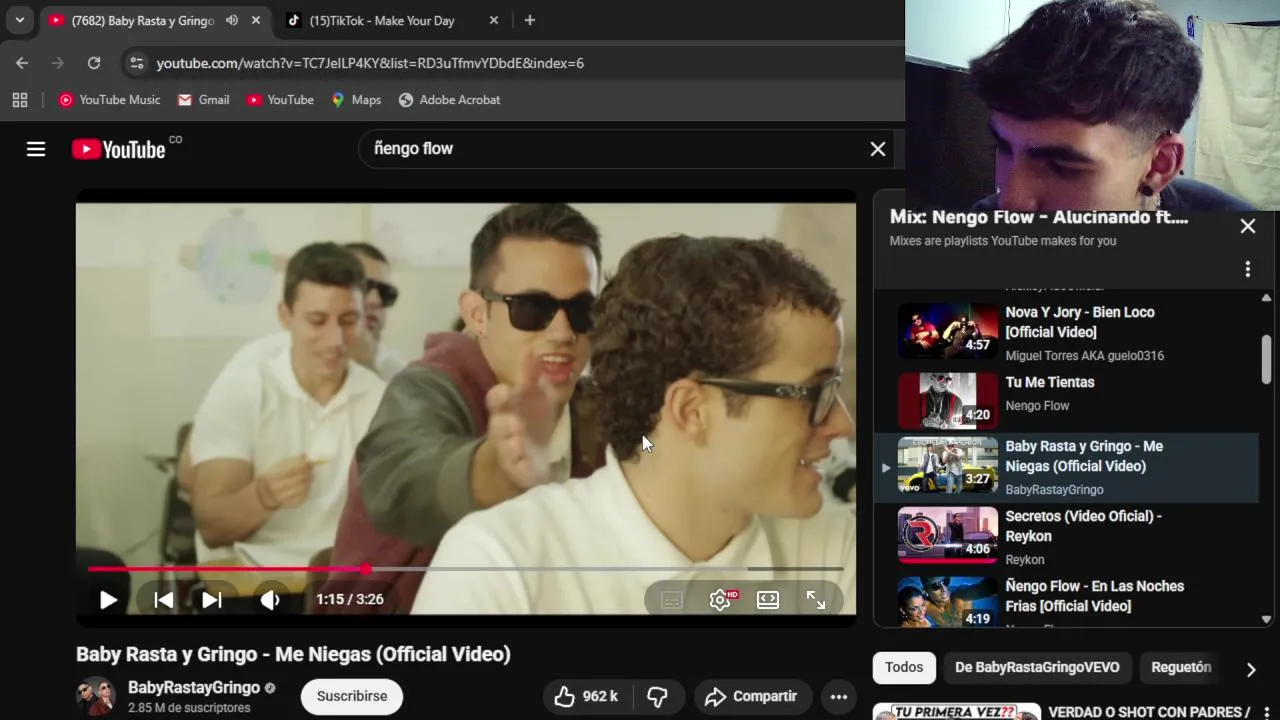
Task: Open BabyRastayGringo channel avatar
Action: (96, 697)
